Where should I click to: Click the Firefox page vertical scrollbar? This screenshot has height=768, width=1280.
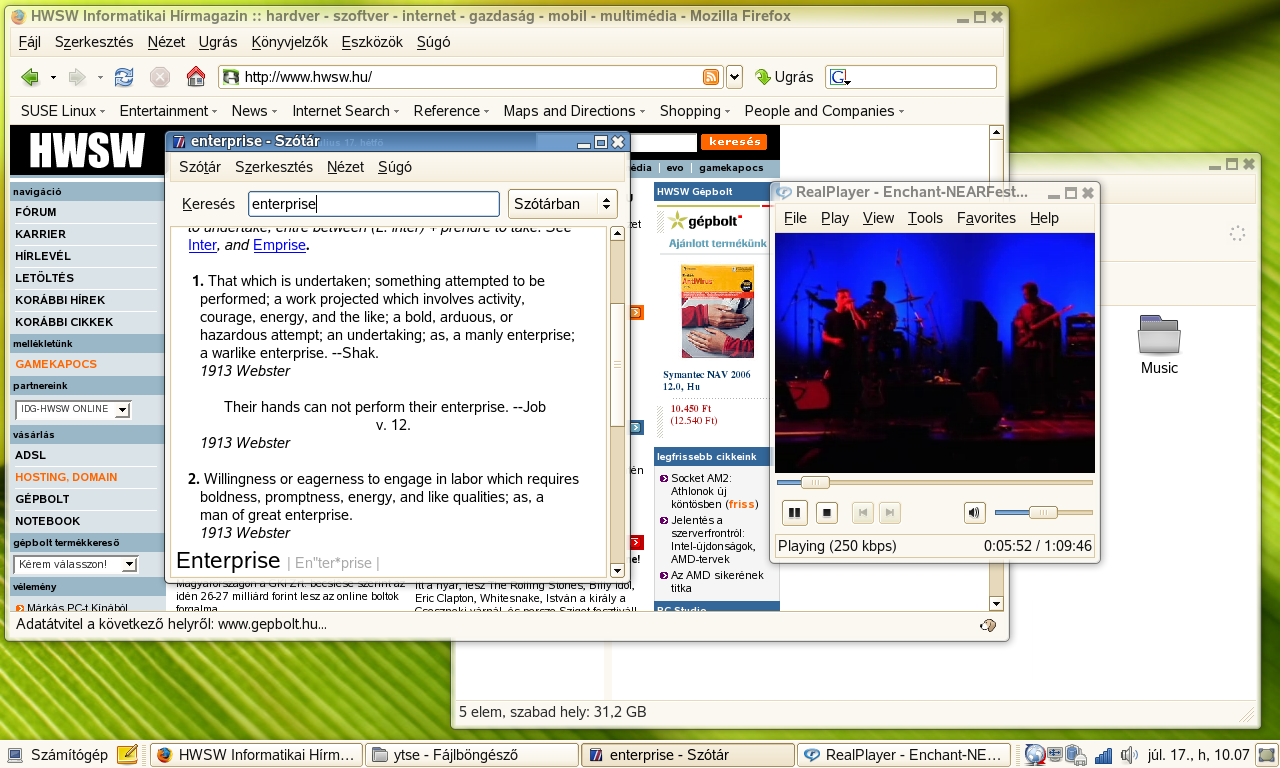[x=996, y=367]
